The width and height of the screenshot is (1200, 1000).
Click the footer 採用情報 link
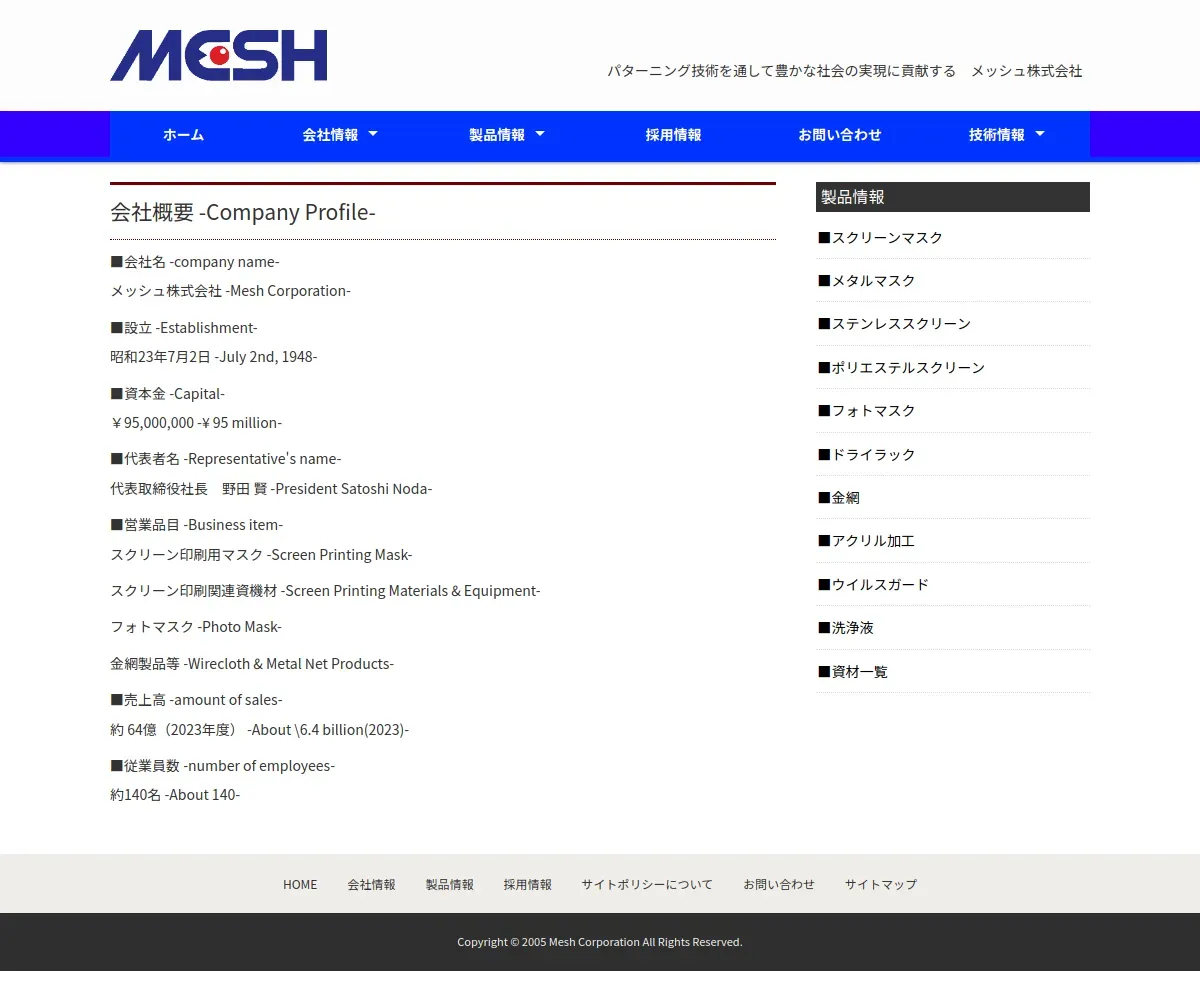click(528, 885)
